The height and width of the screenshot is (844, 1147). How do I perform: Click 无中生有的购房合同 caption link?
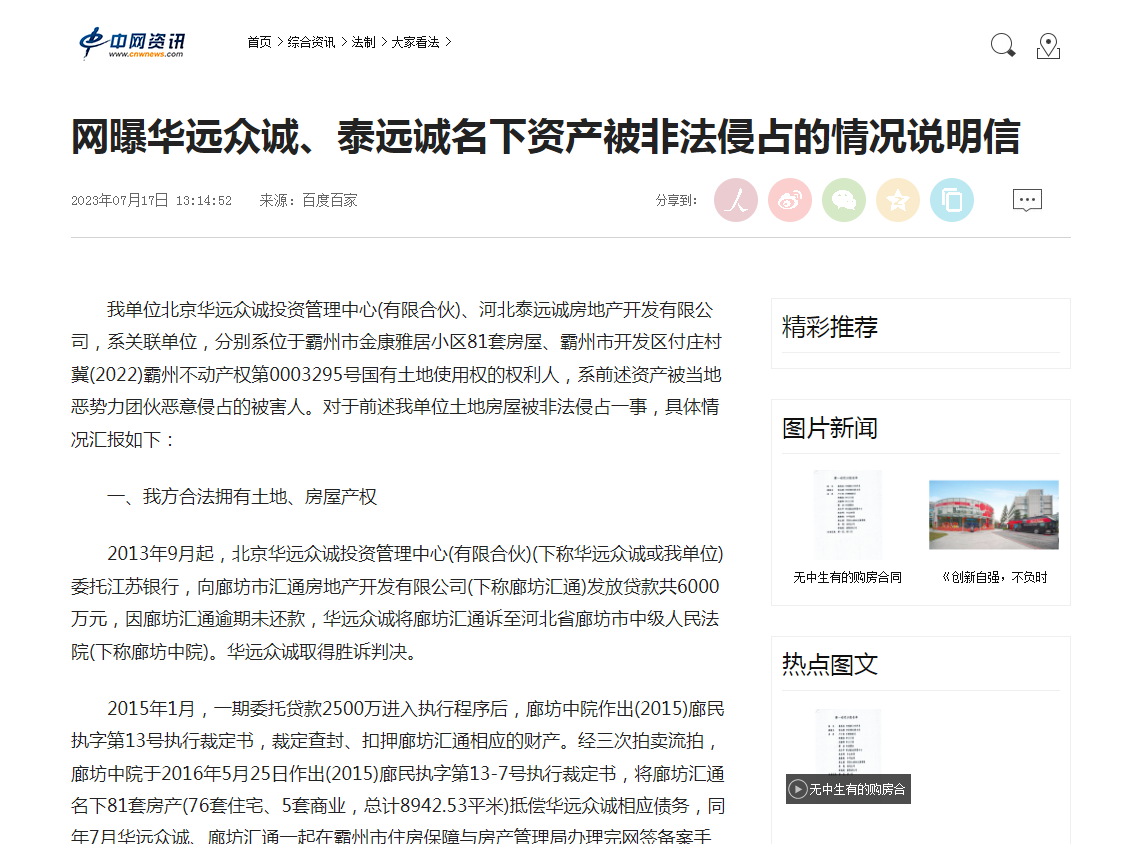[848, 577]
